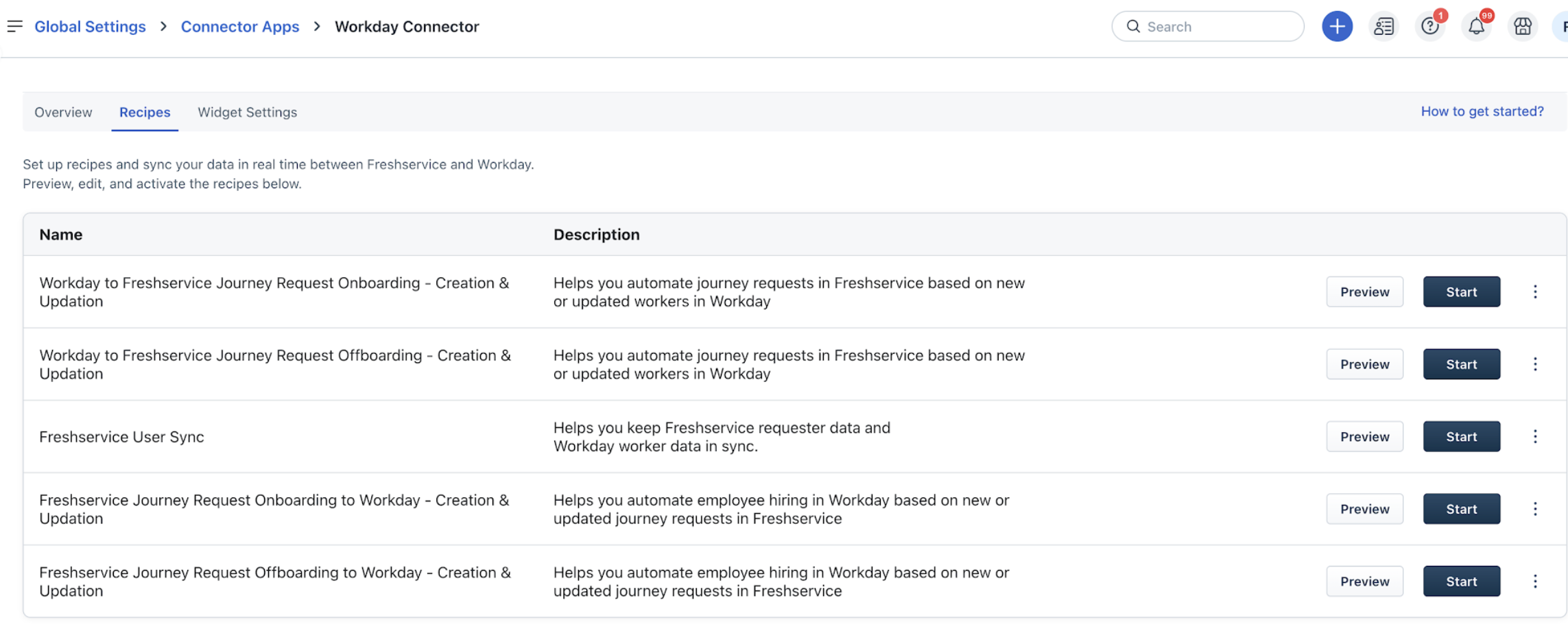Preview Freshservice Offboarding to Workday recipe
This screenshot has height=631, width=1568.
coord(1364,581)
